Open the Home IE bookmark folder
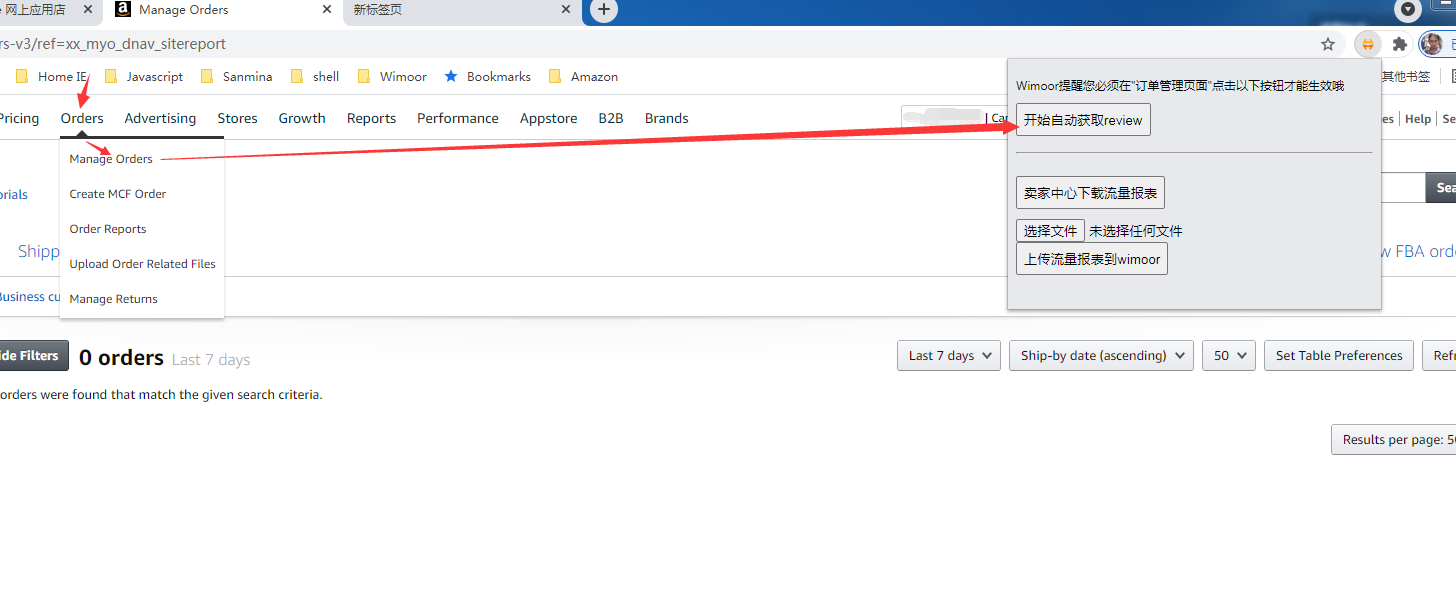The width and height of the screenshot is (1456, 591). (x=51, y=77)
